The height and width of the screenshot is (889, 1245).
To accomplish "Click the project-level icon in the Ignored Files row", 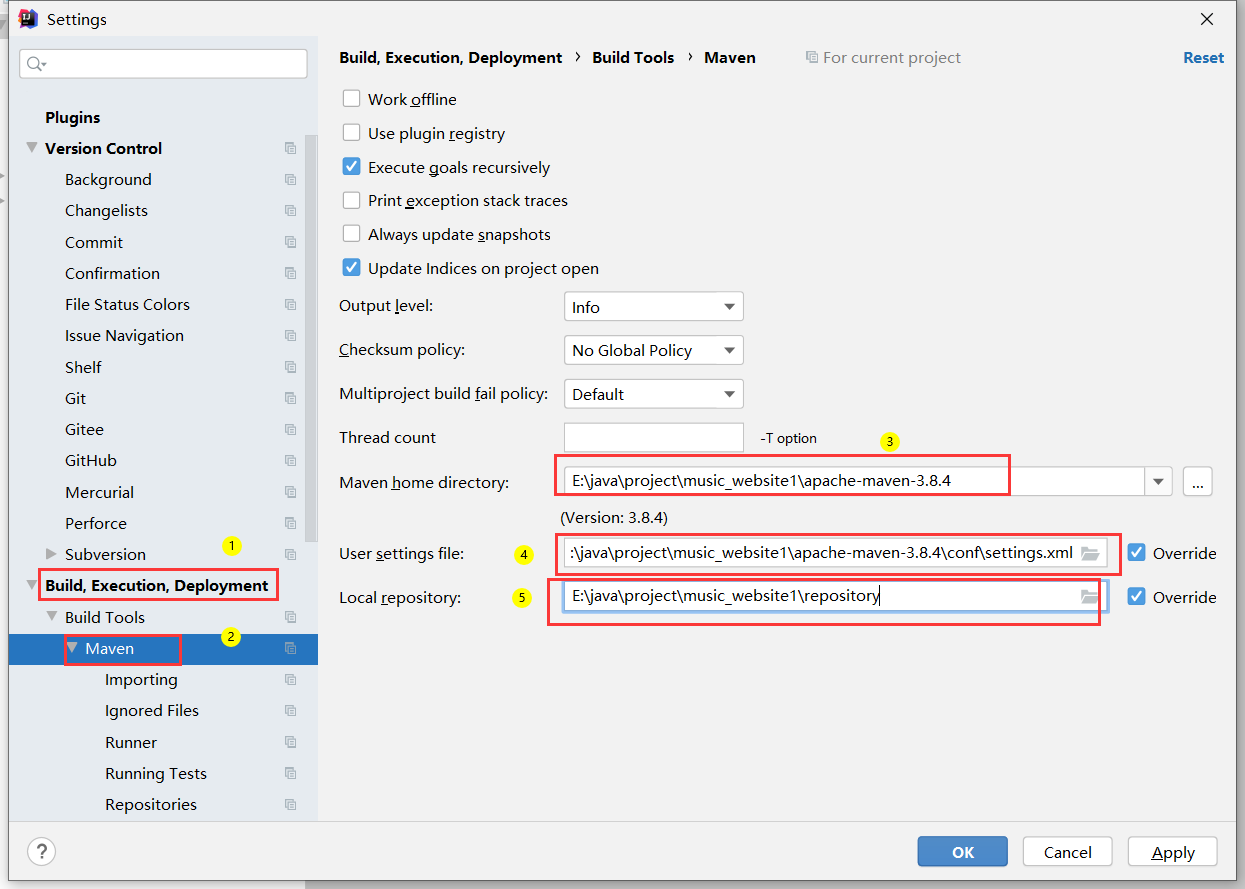I will click(x=290, y=711).
